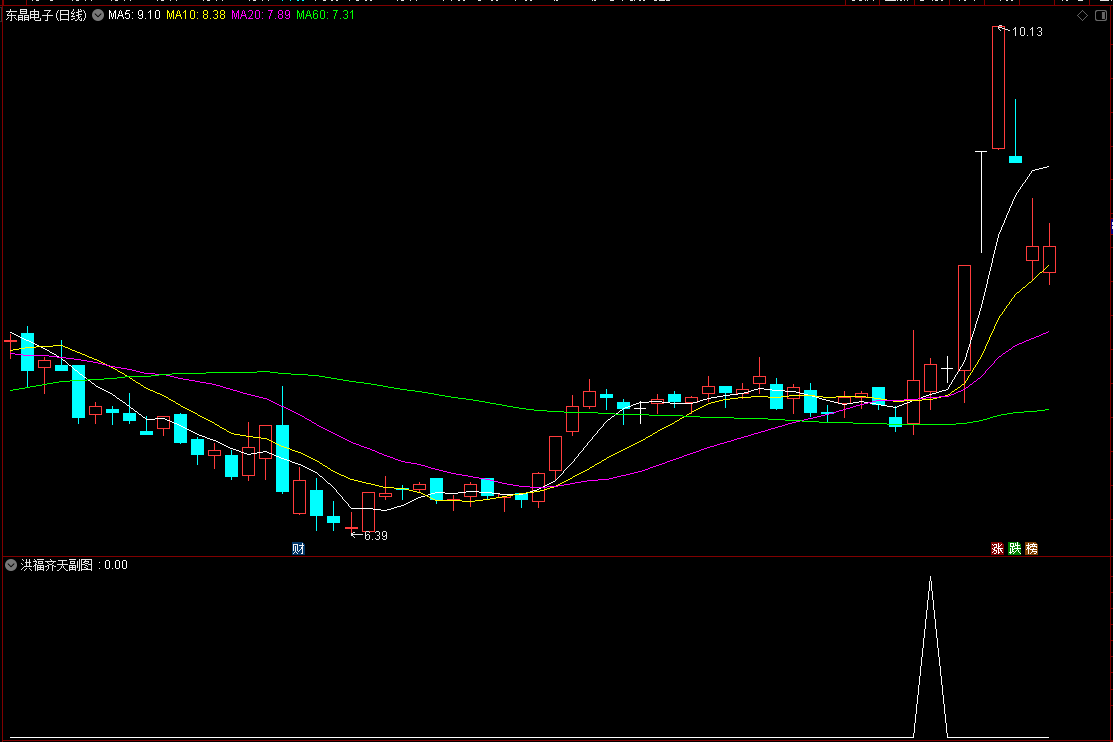Click the 10.13 high price label
The width and height of the screenshot is (1113, 742).
pyautogui.click(x=1027, y=32)
